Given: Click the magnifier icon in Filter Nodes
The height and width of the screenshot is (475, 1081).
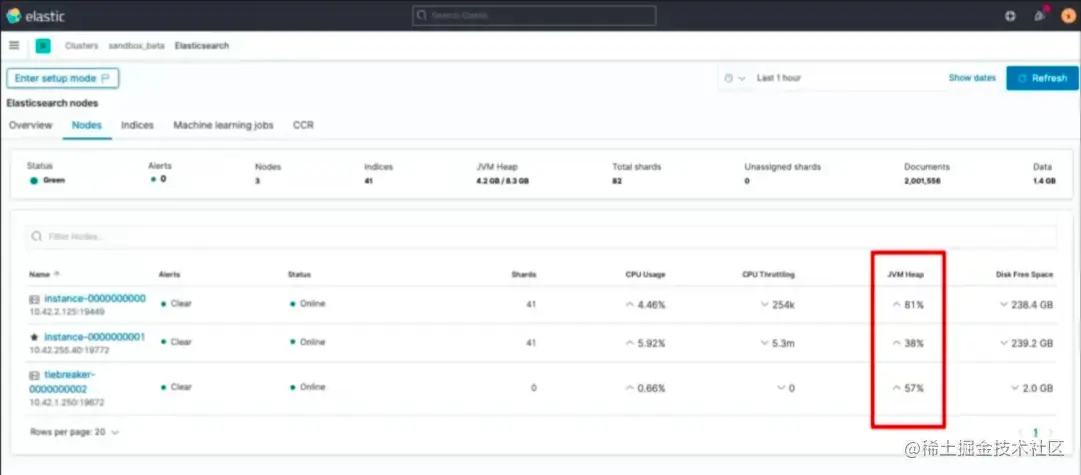Looking at the screenshot, I should tap(37, 236).
